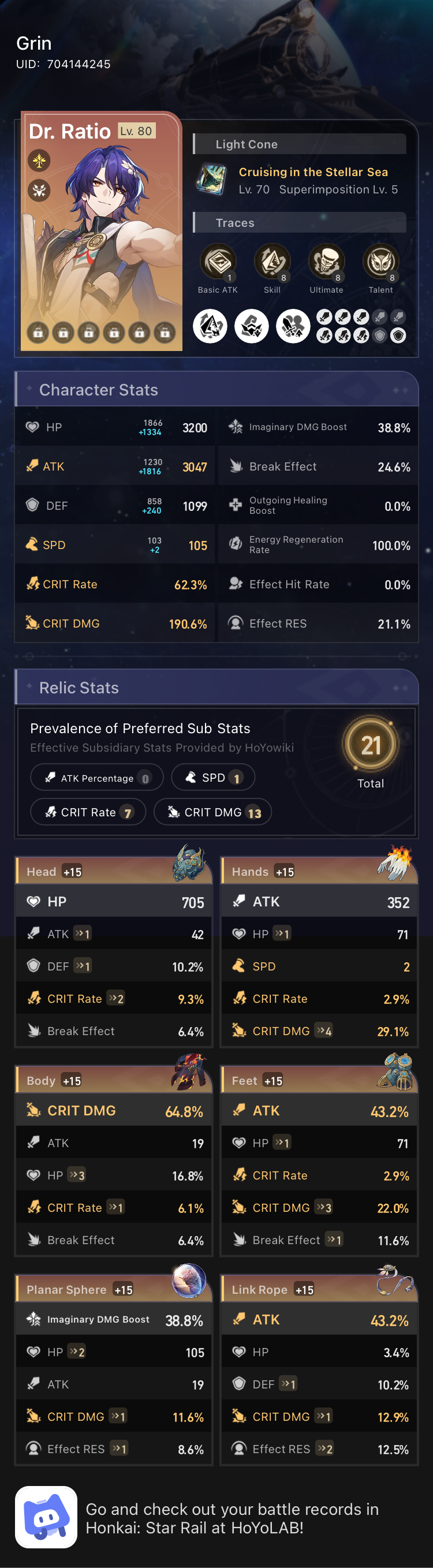Toggle the first Eidolon lock
The height and width of the screenshot is (1568, 433).
click(38, 334)
